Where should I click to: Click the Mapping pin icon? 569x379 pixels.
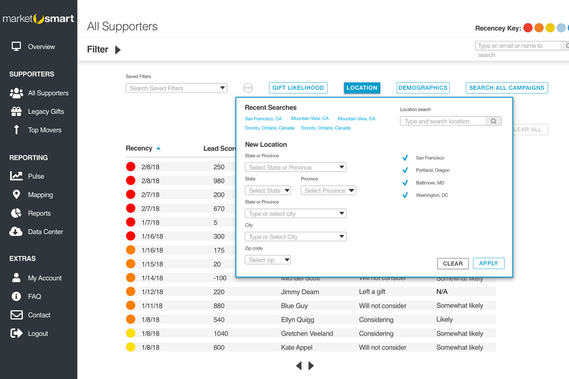[16, 195]
